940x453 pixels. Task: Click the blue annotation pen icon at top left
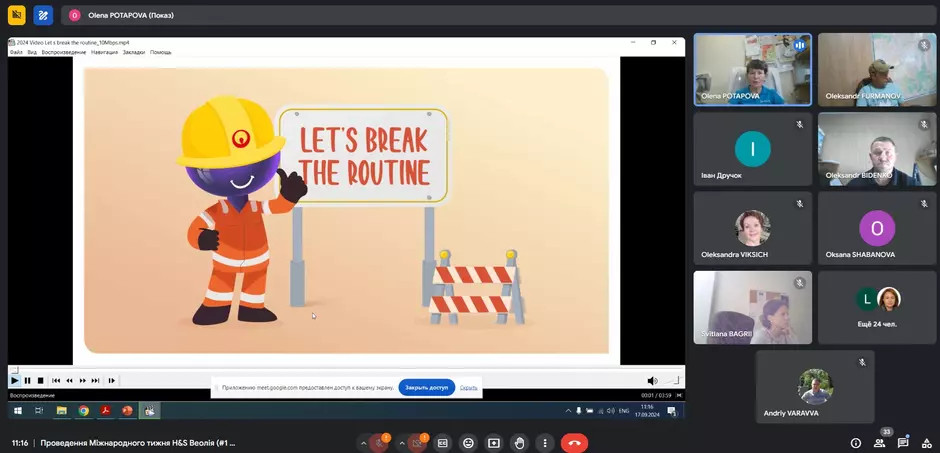point(43,15)
